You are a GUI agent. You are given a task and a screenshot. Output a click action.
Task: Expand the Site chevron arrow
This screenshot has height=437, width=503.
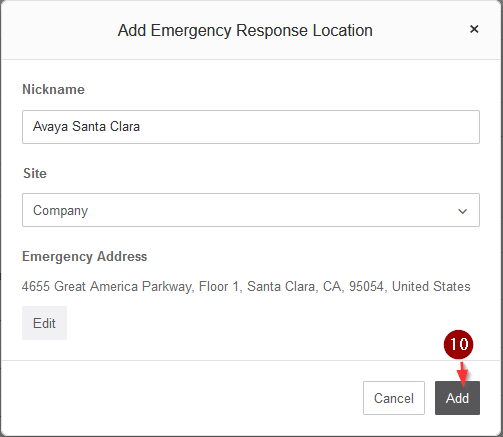(x=462, y=211)
